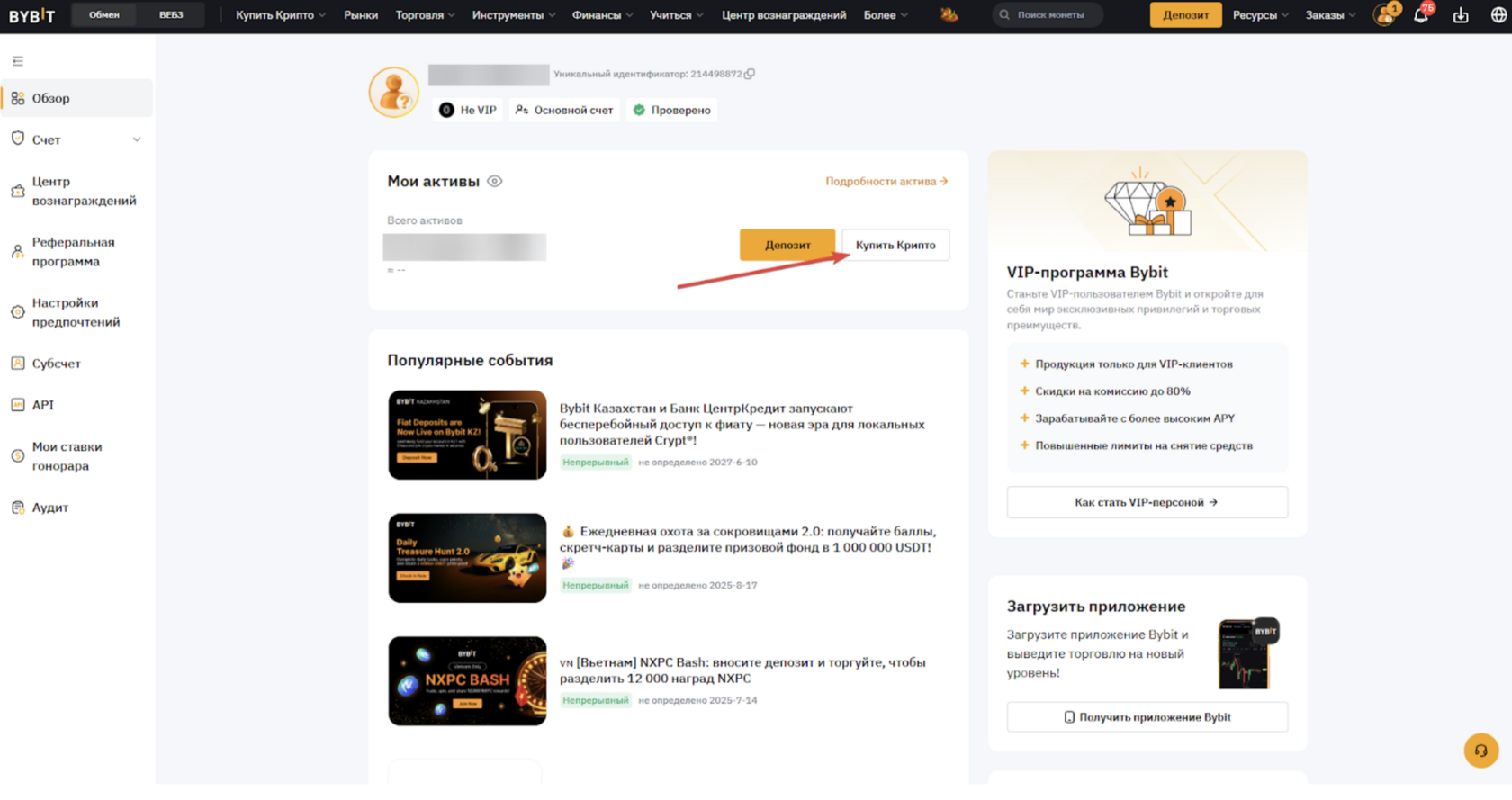Click Купить Крипто button in assets
The width and height of the screenshot is (1512, 800).
tap(895, 245)
